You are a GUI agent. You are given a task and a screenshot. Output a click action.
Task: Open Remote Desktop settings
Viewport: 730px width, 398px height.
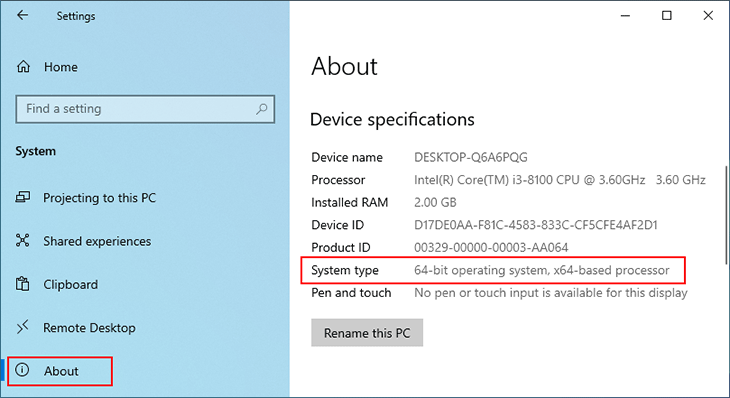pyautogui.click(x=89, y=328)
